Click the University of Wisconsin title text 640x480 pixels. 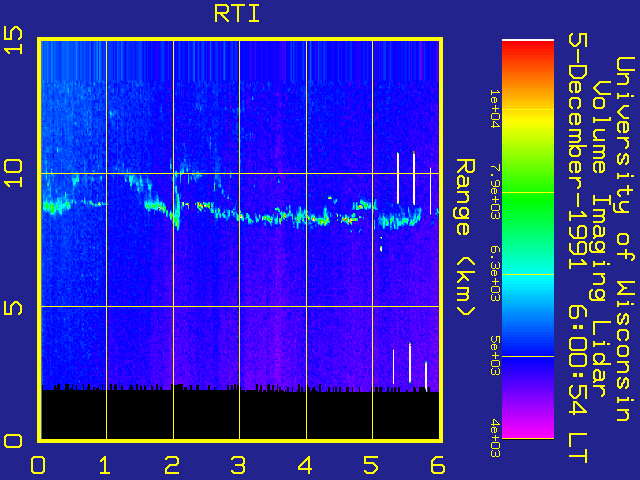pos(624,239)
